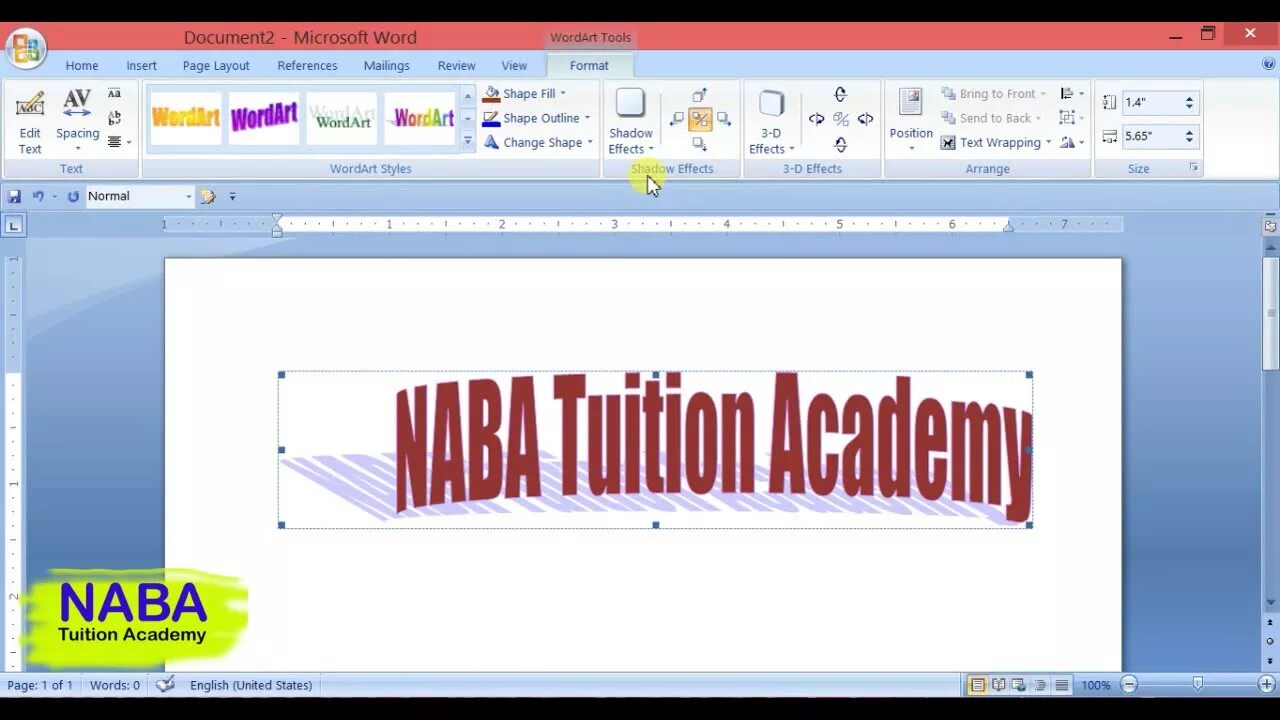This screenshot has width=1280, height=720.
Task: Nudge Shadow Up icon
Action: point(699,96)
